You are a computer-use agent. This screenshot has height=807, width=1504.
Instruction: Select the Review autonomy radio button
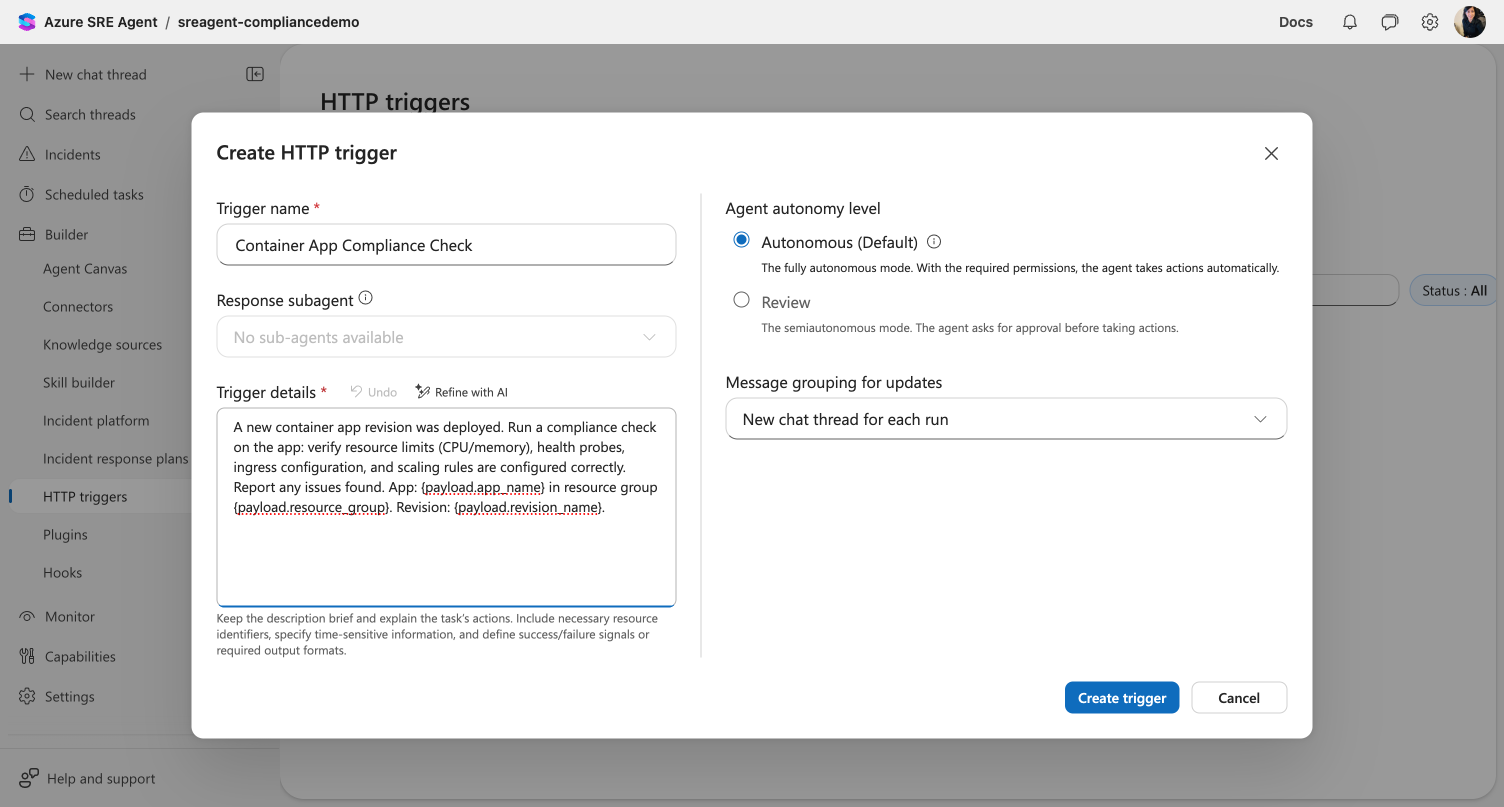click(741, 300)
